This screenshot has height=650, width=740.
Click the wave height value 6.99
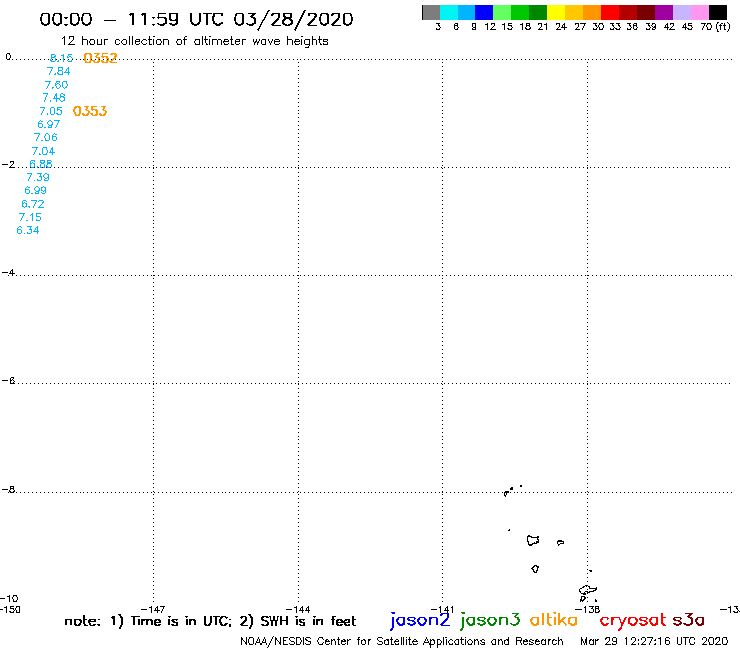35,190
